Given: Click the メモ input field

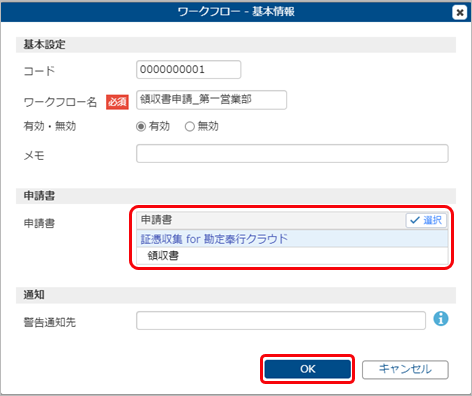Looking at the screenshot, I should [292, 153].
